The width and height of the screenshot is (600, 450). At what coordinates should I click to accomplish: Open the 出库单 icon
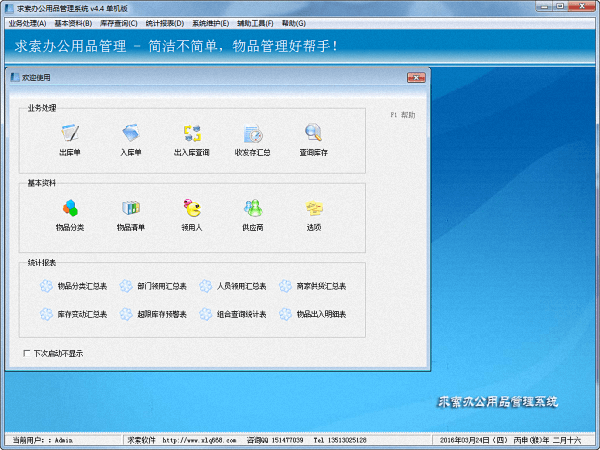(x=70, y=133)
